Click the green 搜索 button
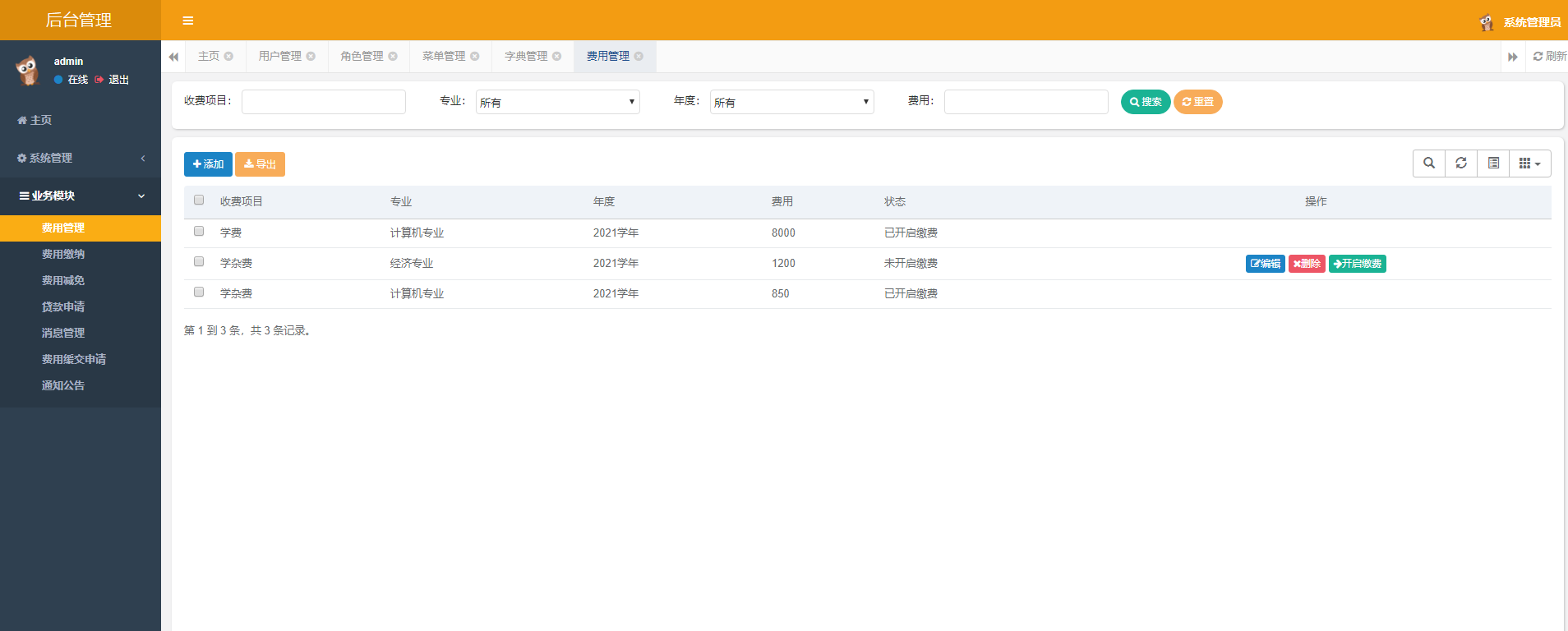The width and height of the screenshot is (1568, 631). [x=1146, y=102]
